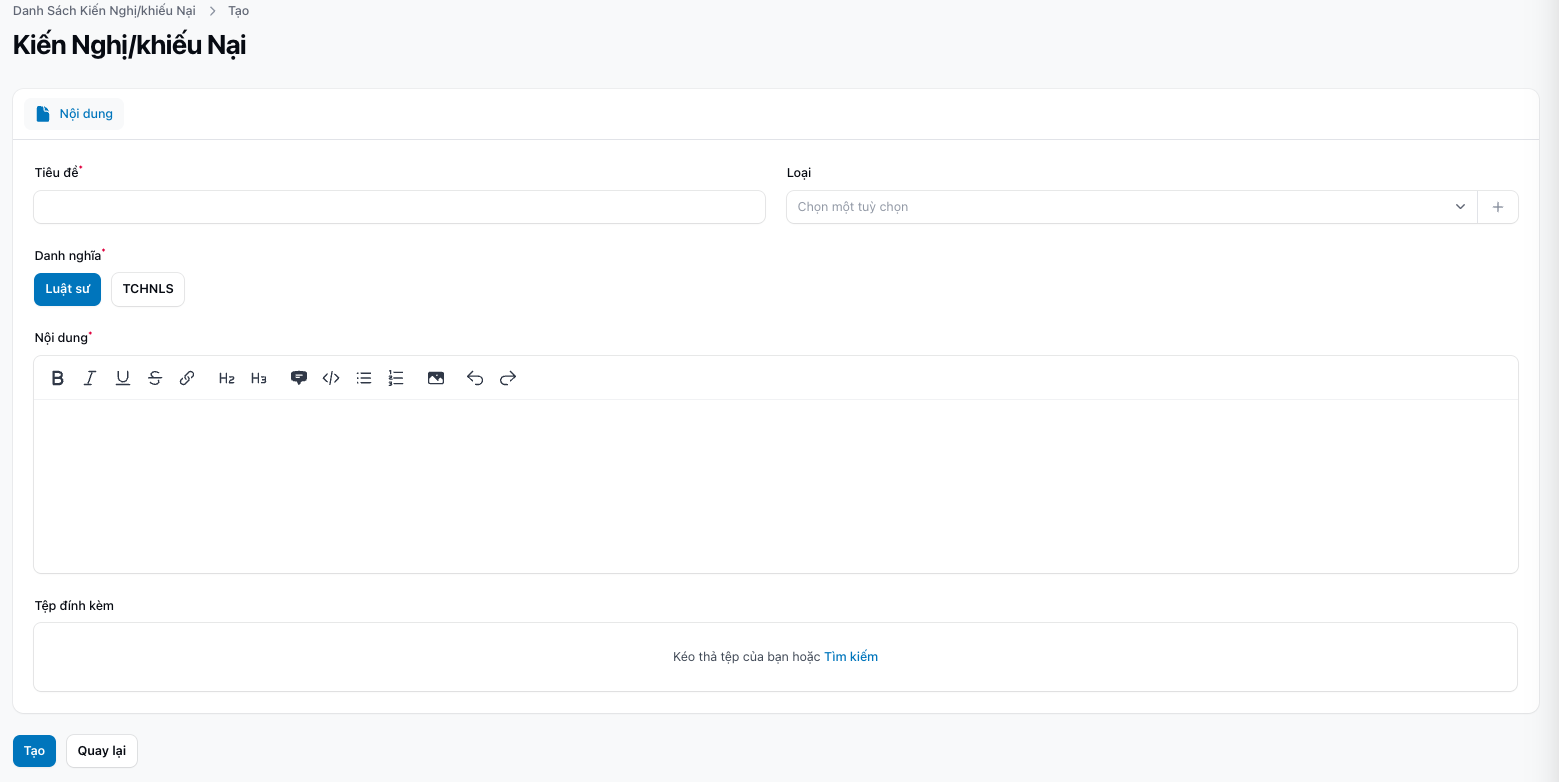The image size is (1559, 782).
Task: Create a bulleted list
Action: 364,378
